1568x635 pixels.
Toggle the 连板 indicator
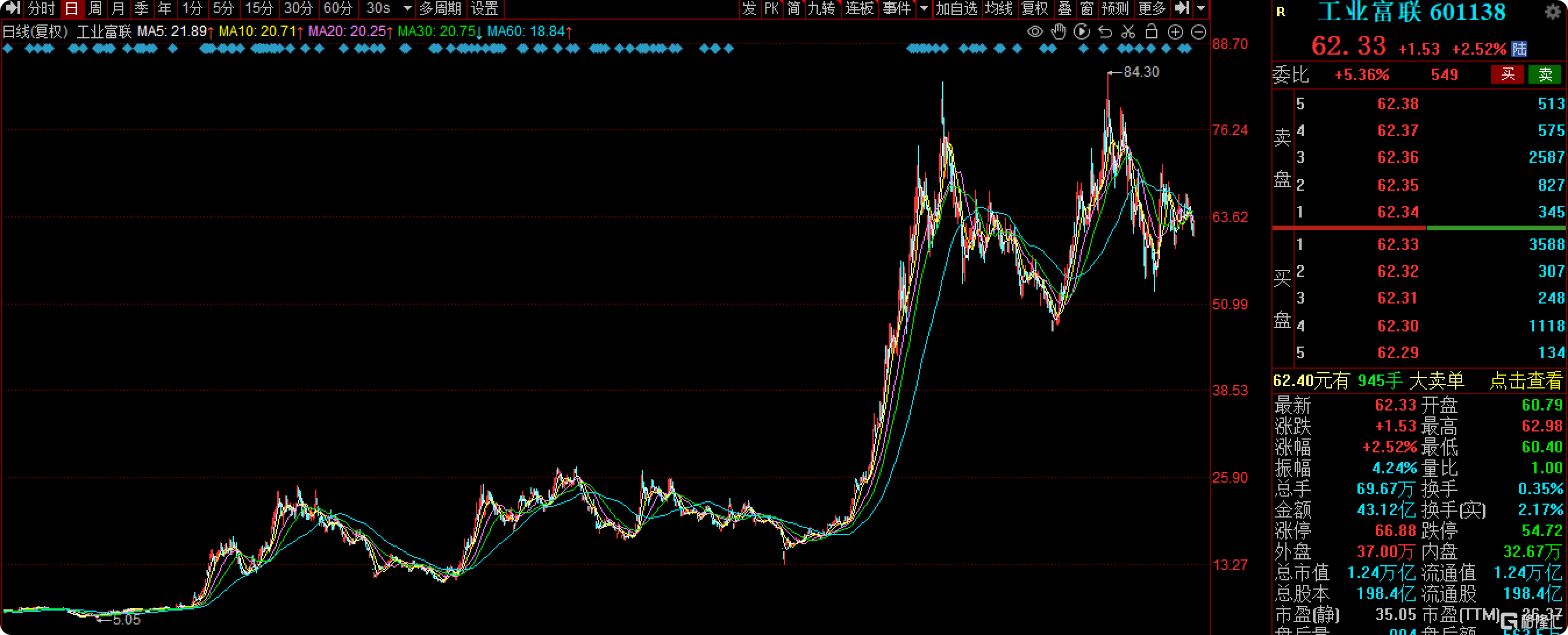[859, 9]
